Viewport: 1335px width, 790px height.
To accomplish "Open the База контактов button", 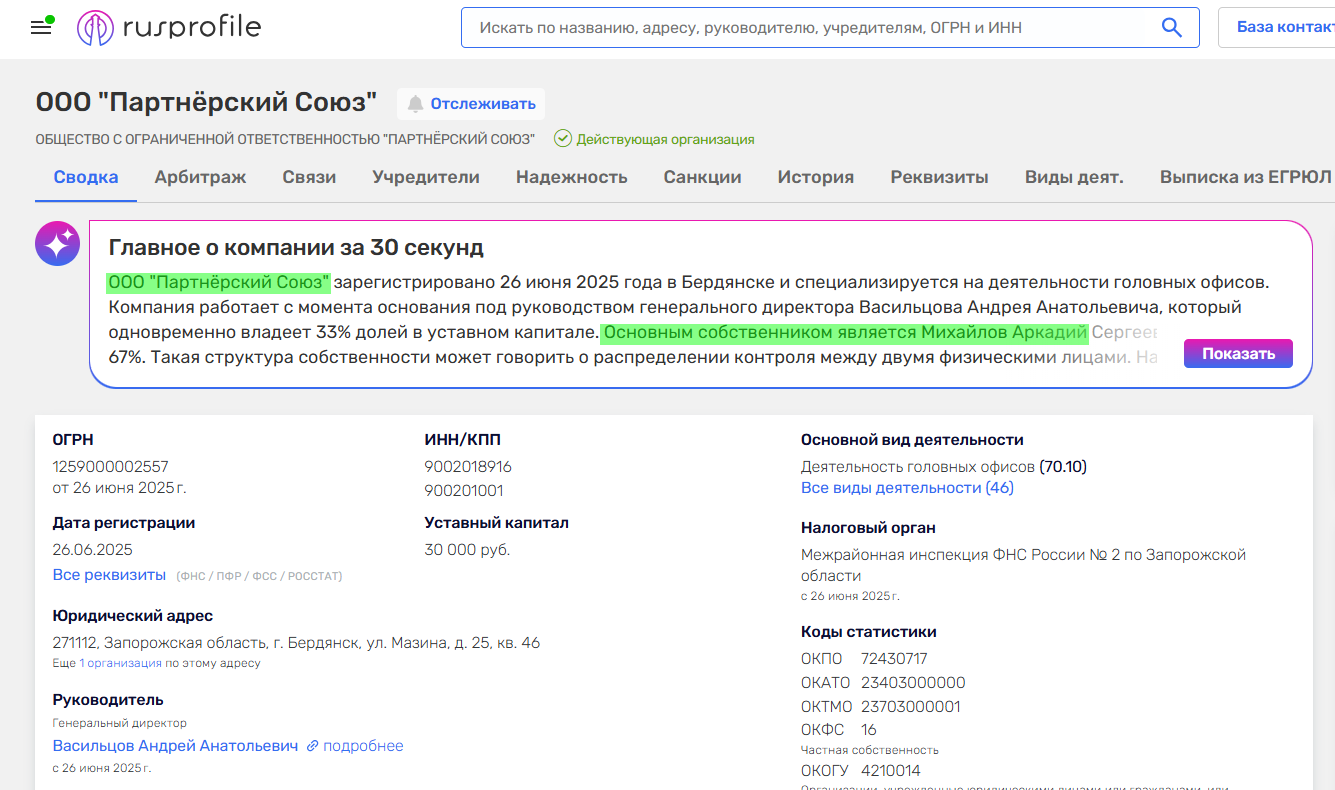I will (x=1284, y=28).
